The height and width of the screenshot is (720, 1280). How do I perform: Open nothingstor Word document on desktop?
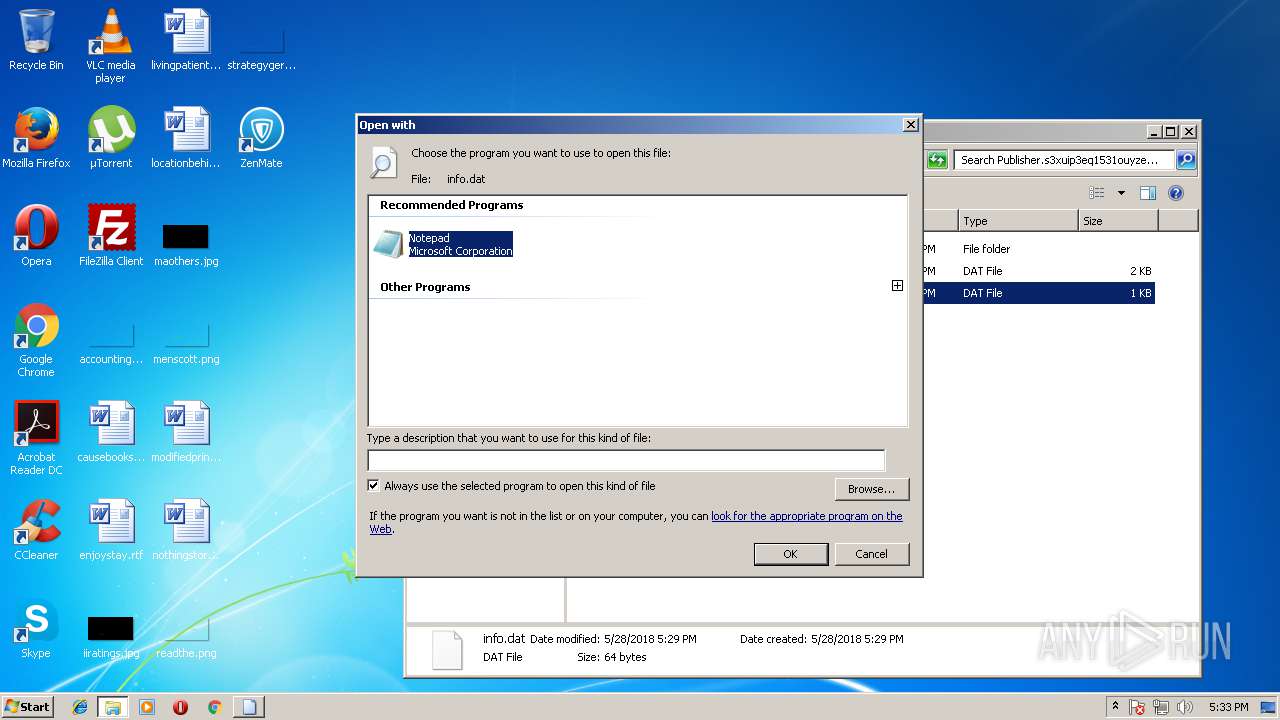tap(186, 529)
